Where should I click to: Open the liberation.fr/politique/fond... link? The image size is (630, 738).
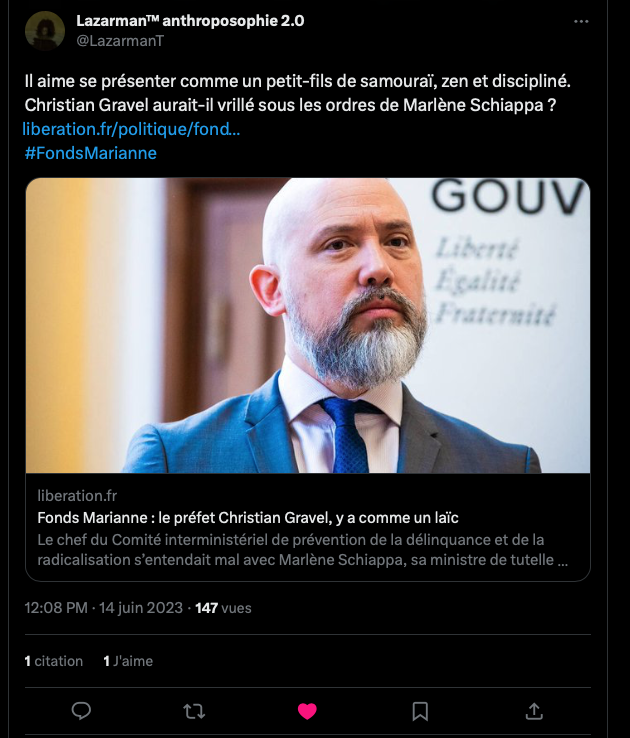pyautogui.click(x=131, y=129)
